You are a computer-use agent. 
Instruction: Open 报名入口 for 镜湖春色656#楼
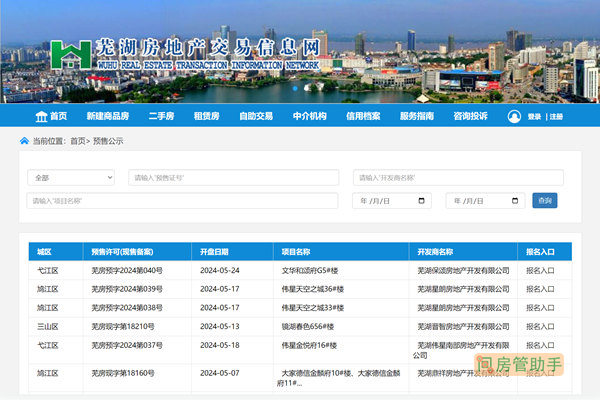(540, 327)
